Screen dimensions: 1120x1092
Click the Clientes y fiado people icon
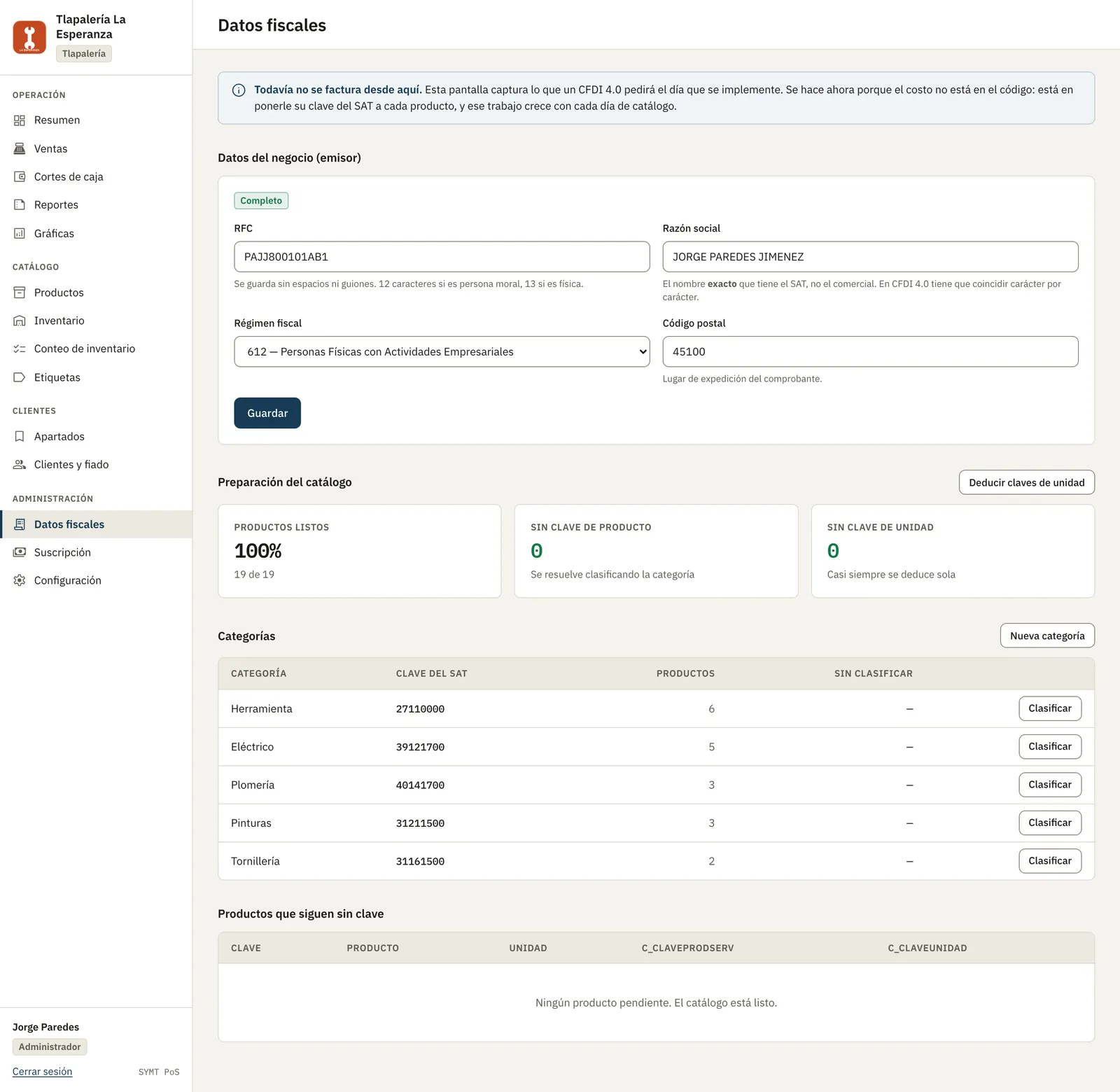coord(20,464)
